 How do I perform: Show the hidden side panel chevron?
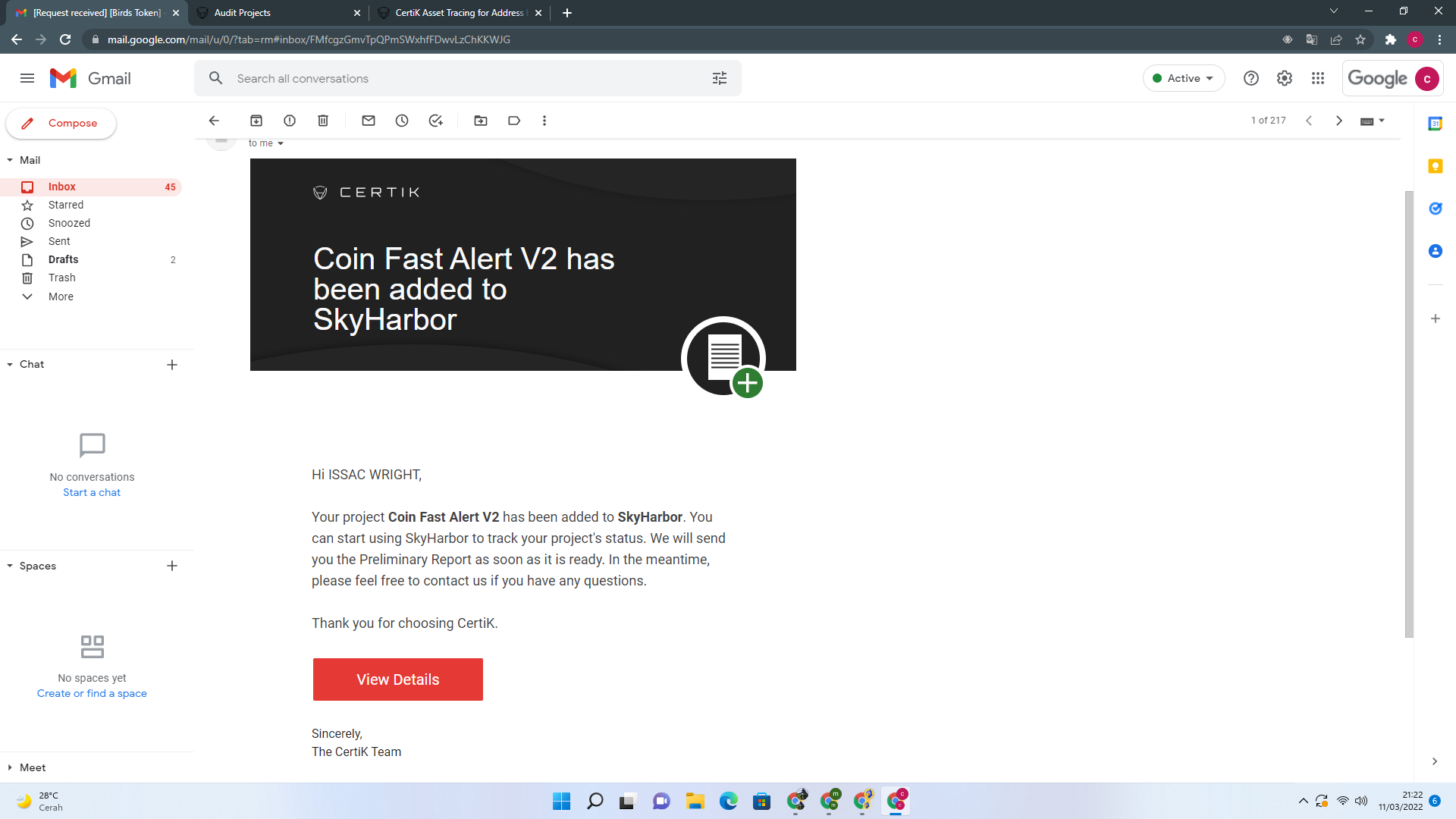1434,761
